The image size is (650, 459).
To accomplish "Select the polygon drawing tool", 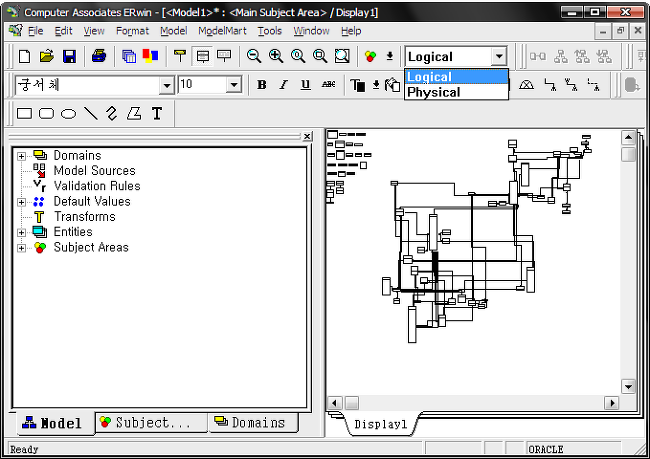I will point(134,113).
